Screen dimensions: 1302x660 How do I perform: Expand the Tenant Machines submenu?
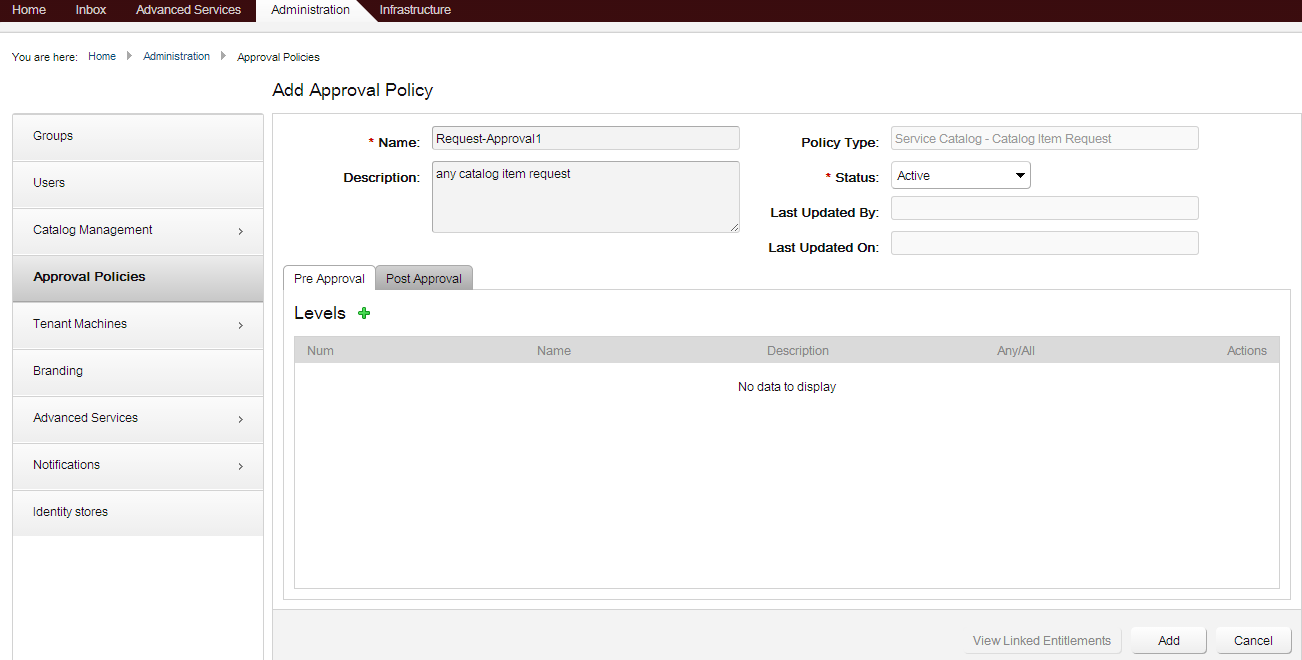(x=138, y=325)
